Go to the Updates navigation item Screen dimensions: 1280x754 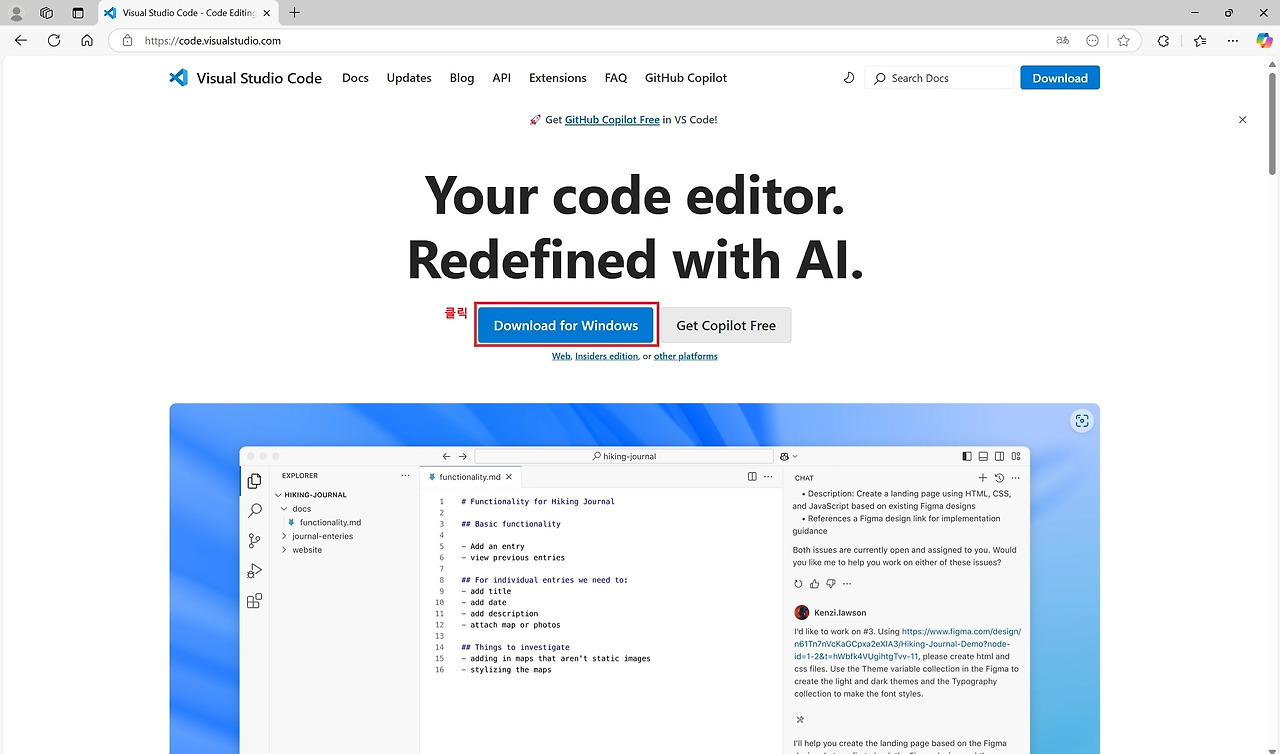(x=409, y=78)
